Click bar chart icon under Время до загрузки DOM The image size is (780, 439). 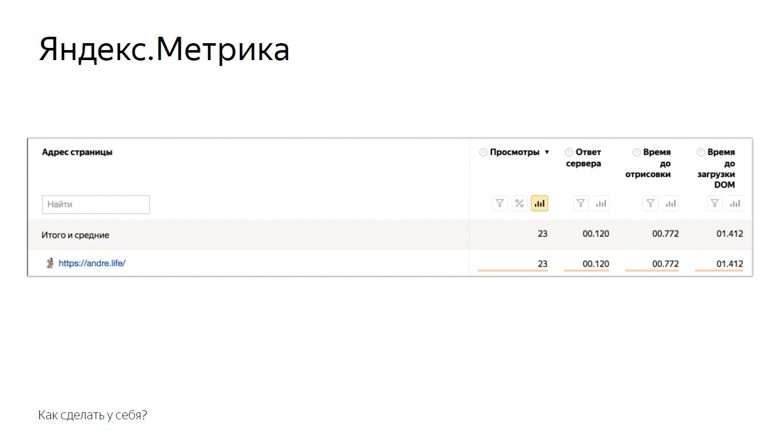click(x=735, y=204)
